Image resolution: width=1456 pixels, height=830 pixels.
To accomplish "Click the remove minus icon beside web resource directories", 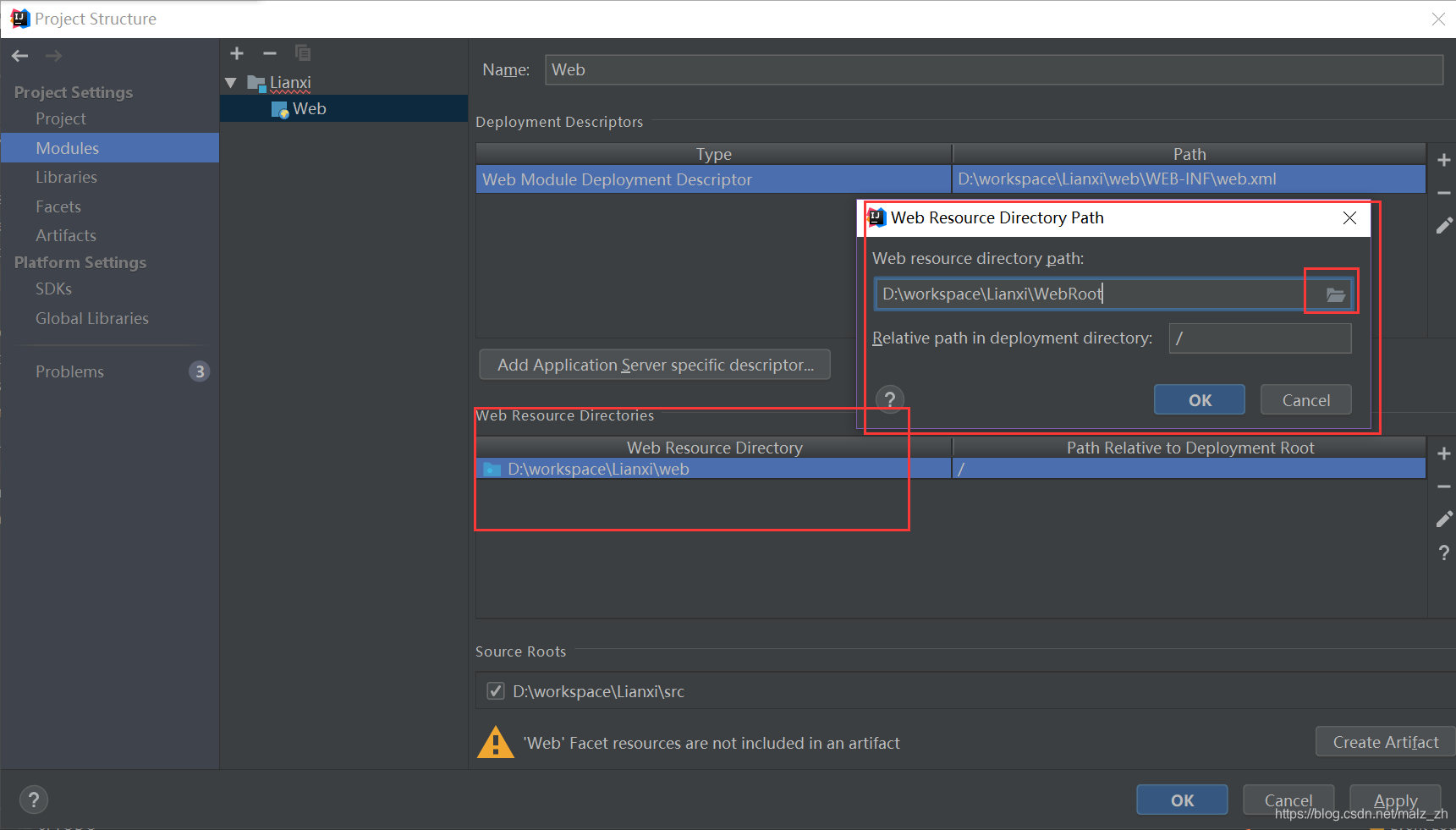I will [1444, 486].
